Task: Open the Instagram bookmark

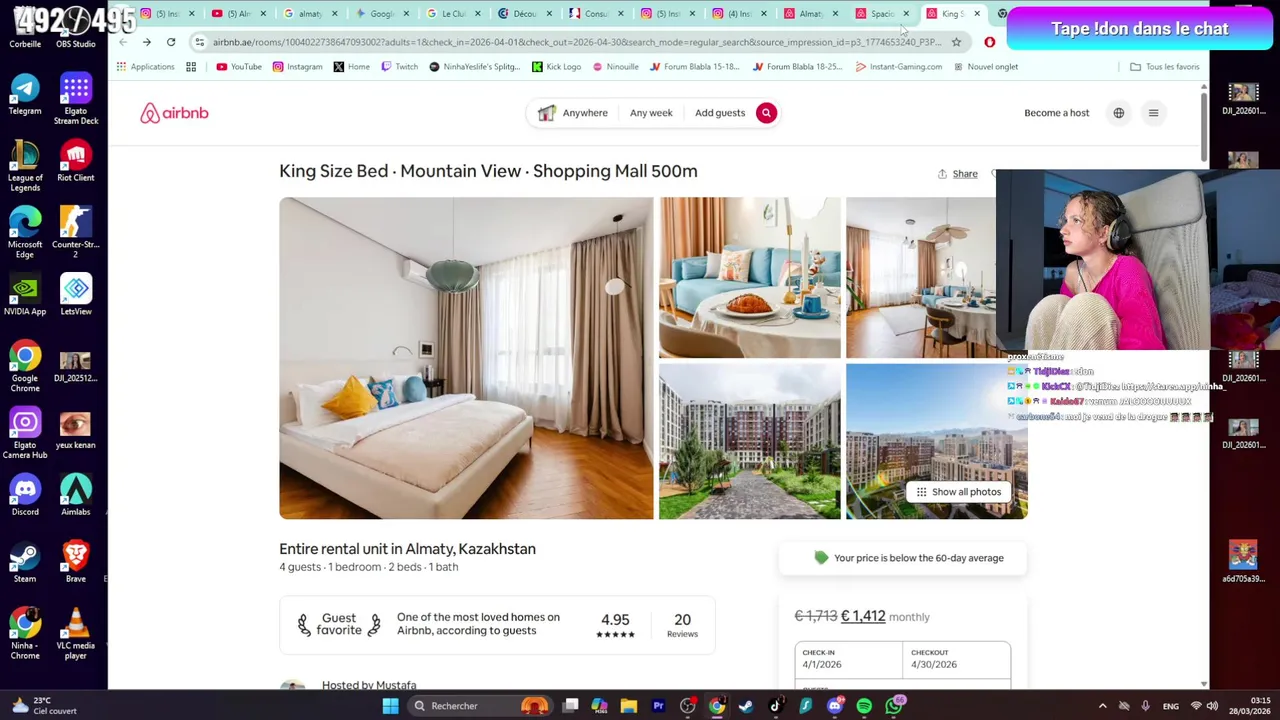Action: coord(298,67)
